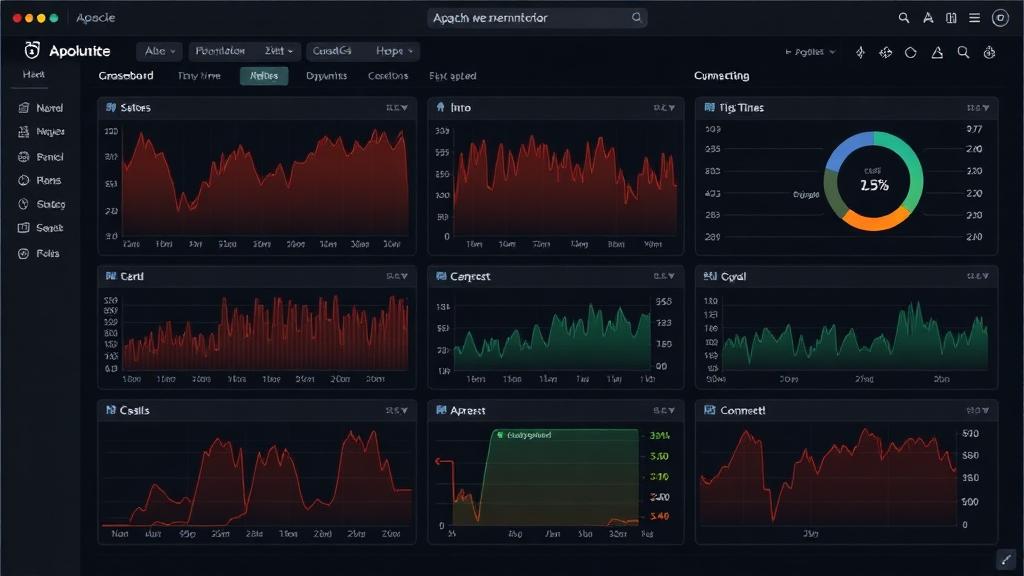Screen dimensions: 1024x576
Task: Switch on the Connecting panel header control
Action: (x=724, y=75)
